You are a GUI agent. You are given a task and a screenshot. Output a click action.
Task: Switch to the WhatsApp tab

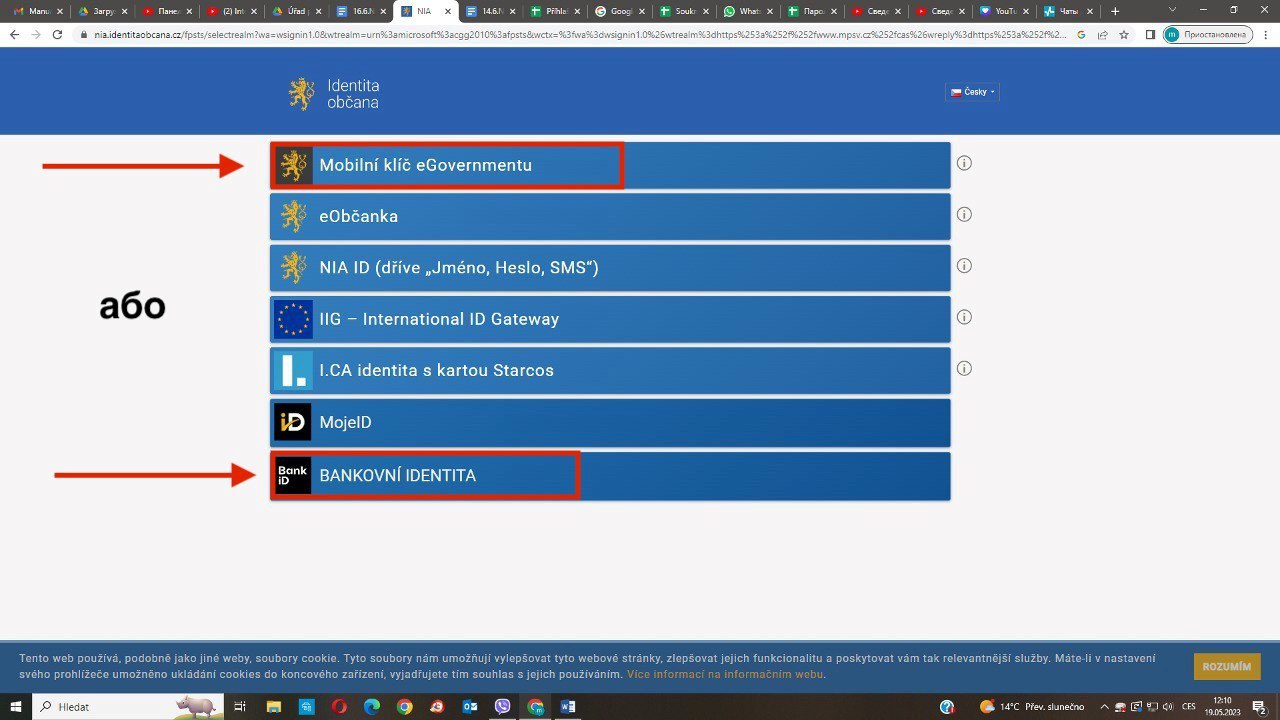tap(749, 11)
